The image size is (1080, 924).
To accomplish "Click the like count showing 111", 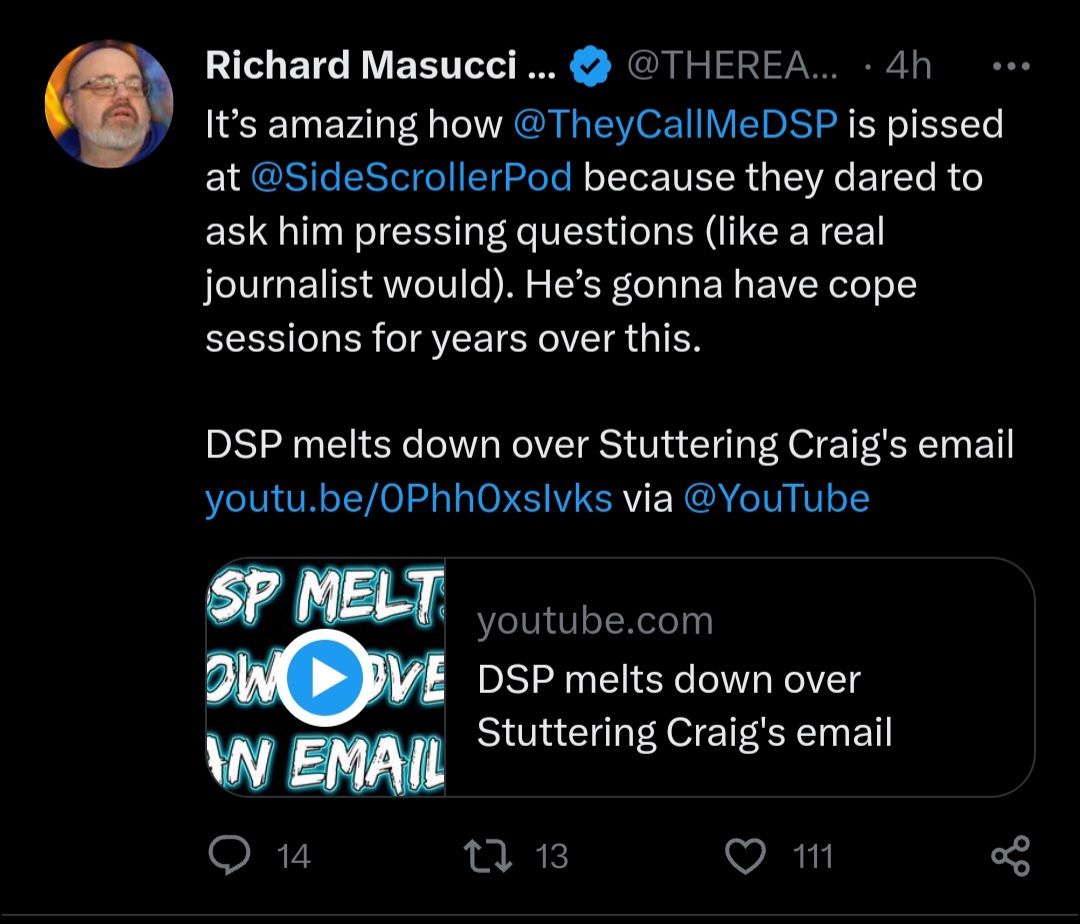I will pos(812,857).
